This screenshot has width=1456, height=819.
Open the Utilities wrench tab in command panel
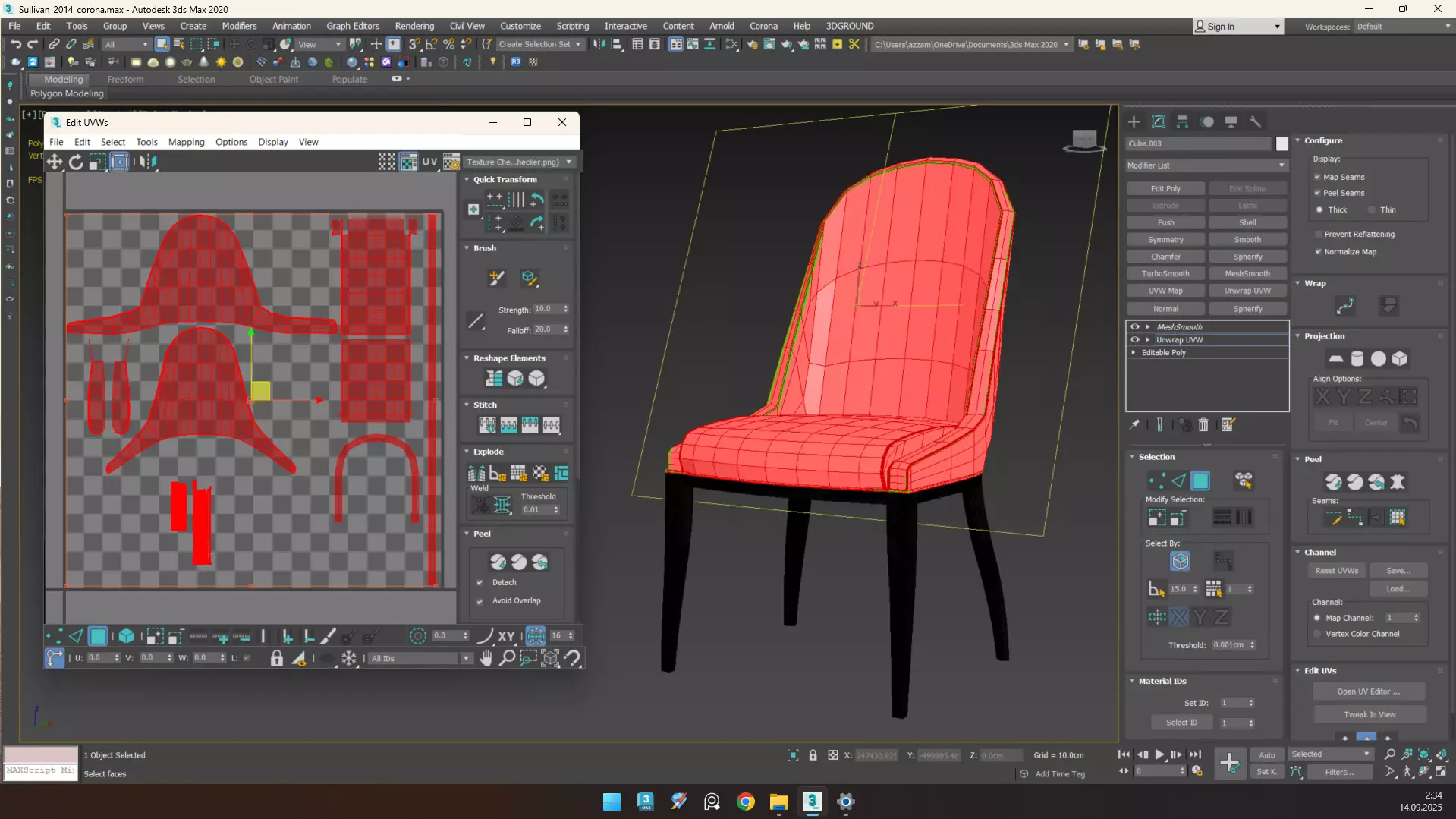(x=1255, y=121)
